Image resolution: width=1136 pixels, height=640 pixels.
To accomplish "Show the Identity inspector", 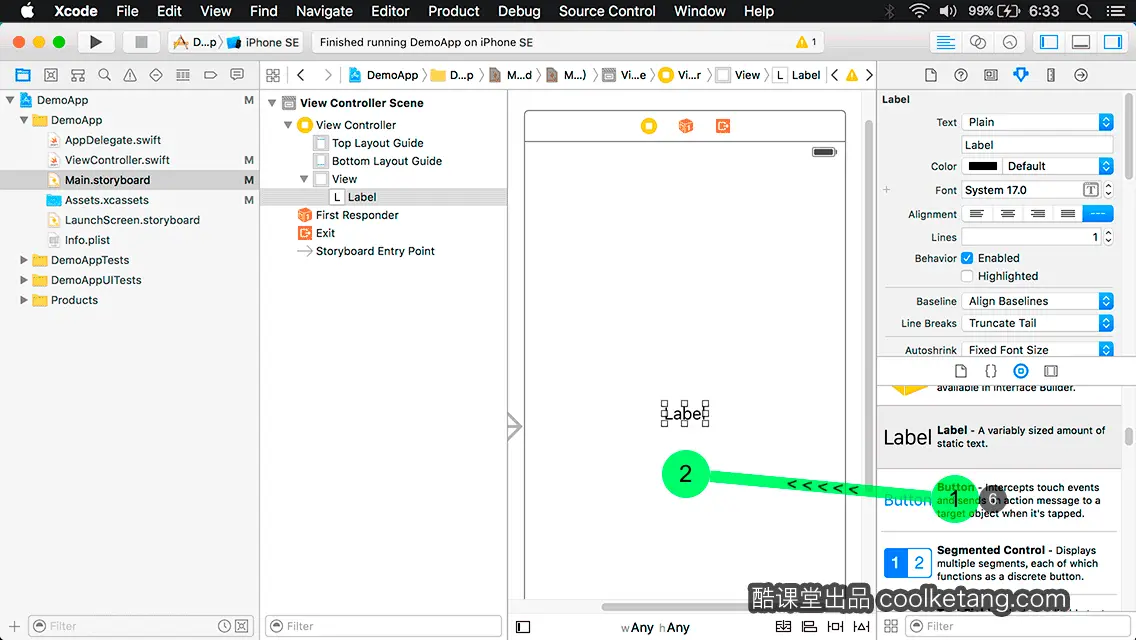I will pyautogui.click(x=990, y=75).
